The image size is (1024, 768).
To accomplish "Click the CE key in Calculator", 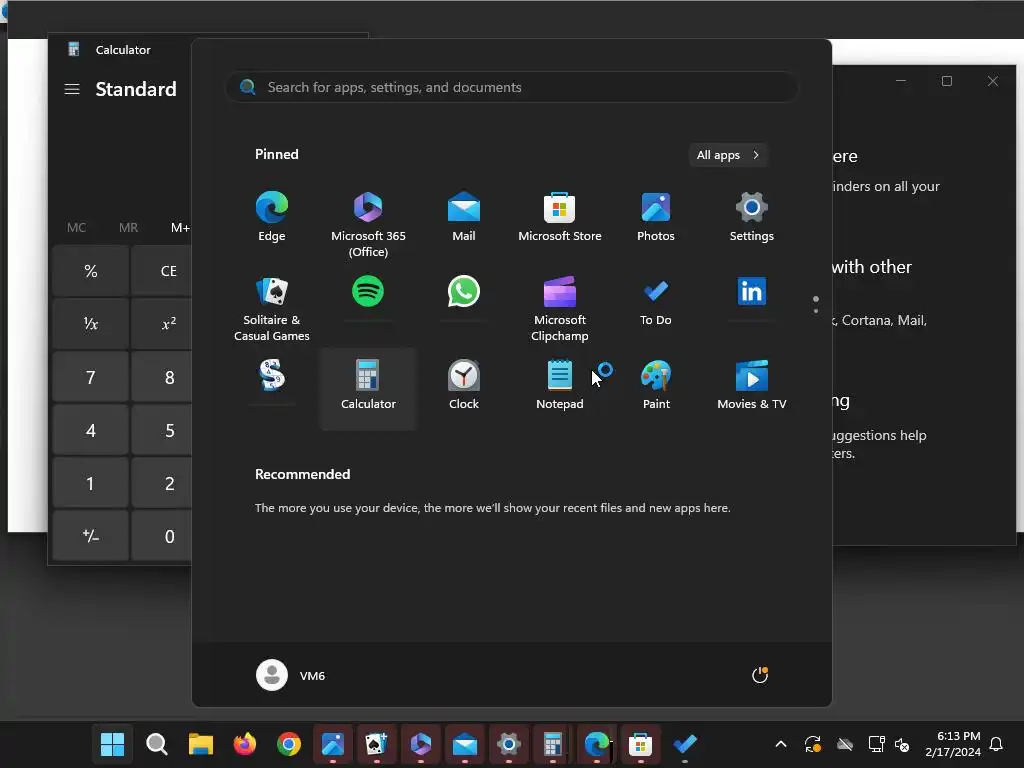I will tap(162, 271).
